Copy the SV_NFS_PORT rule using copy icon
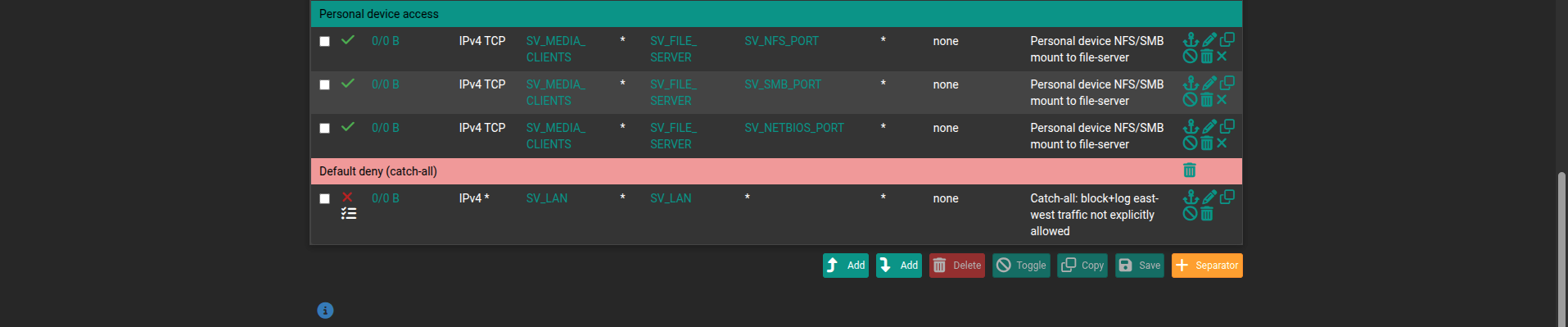Screen dimensions: 1568x327 [1227, 39]
